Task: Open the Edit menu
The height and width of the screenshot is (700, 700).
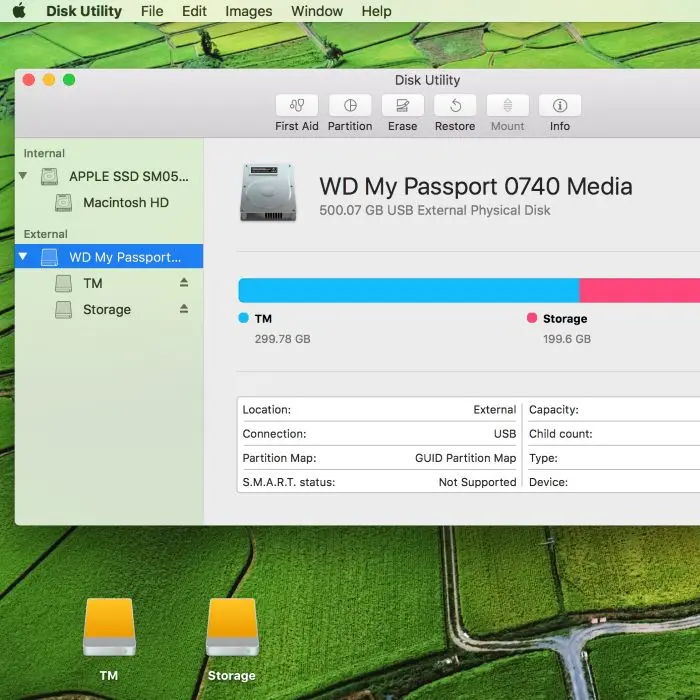Action: (x=194, y=11)
